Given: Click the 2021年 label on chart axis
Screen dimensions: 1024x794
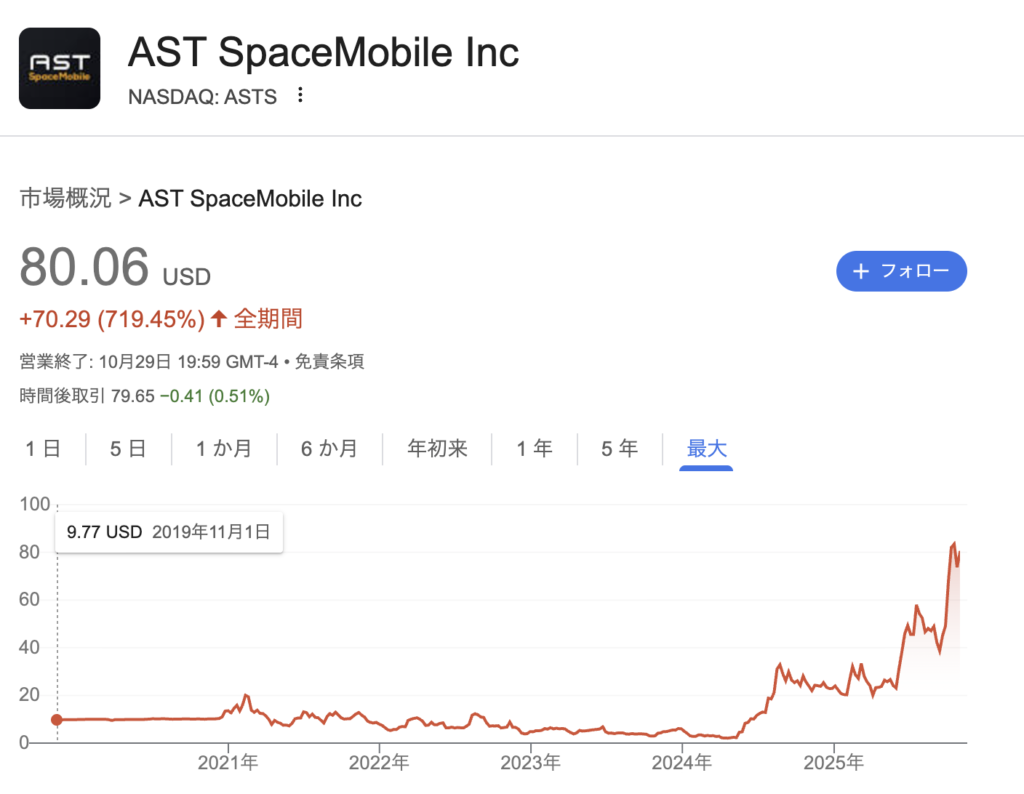Looking at the screenshot, I should coord(230,763).
